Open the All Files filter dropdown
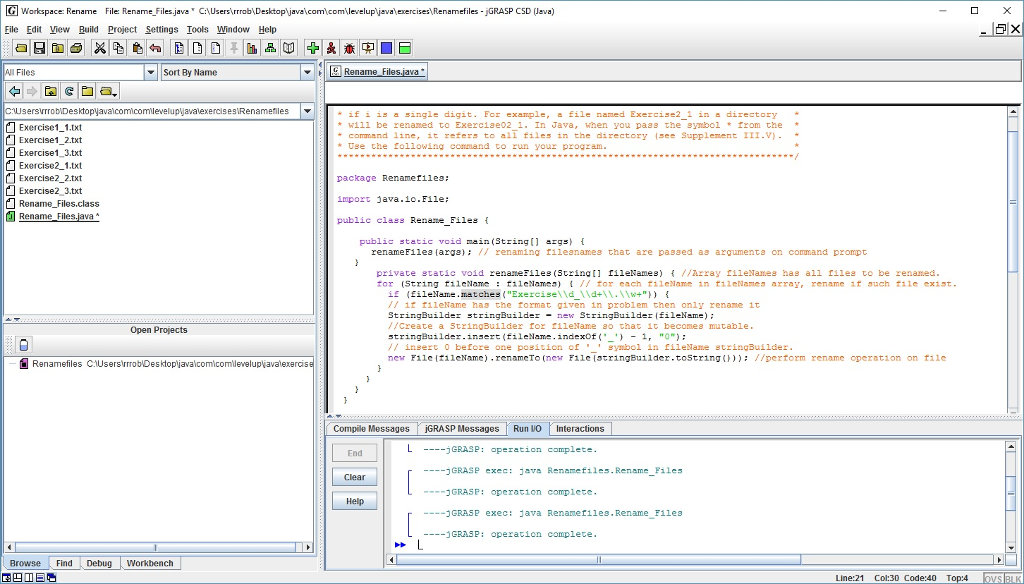1024x584 pixels. [151, 73]
